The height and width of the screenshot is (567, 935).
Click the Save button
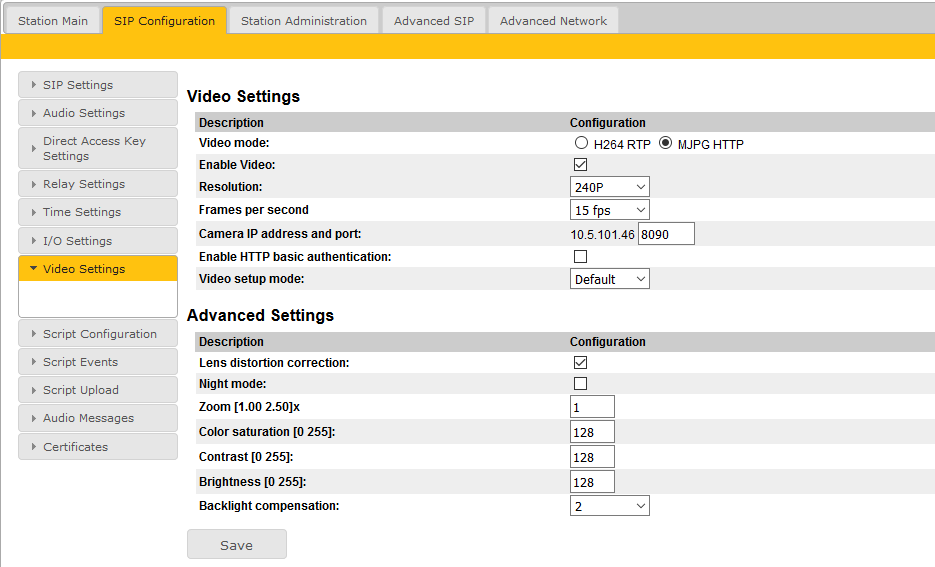(x=237, y=545)
